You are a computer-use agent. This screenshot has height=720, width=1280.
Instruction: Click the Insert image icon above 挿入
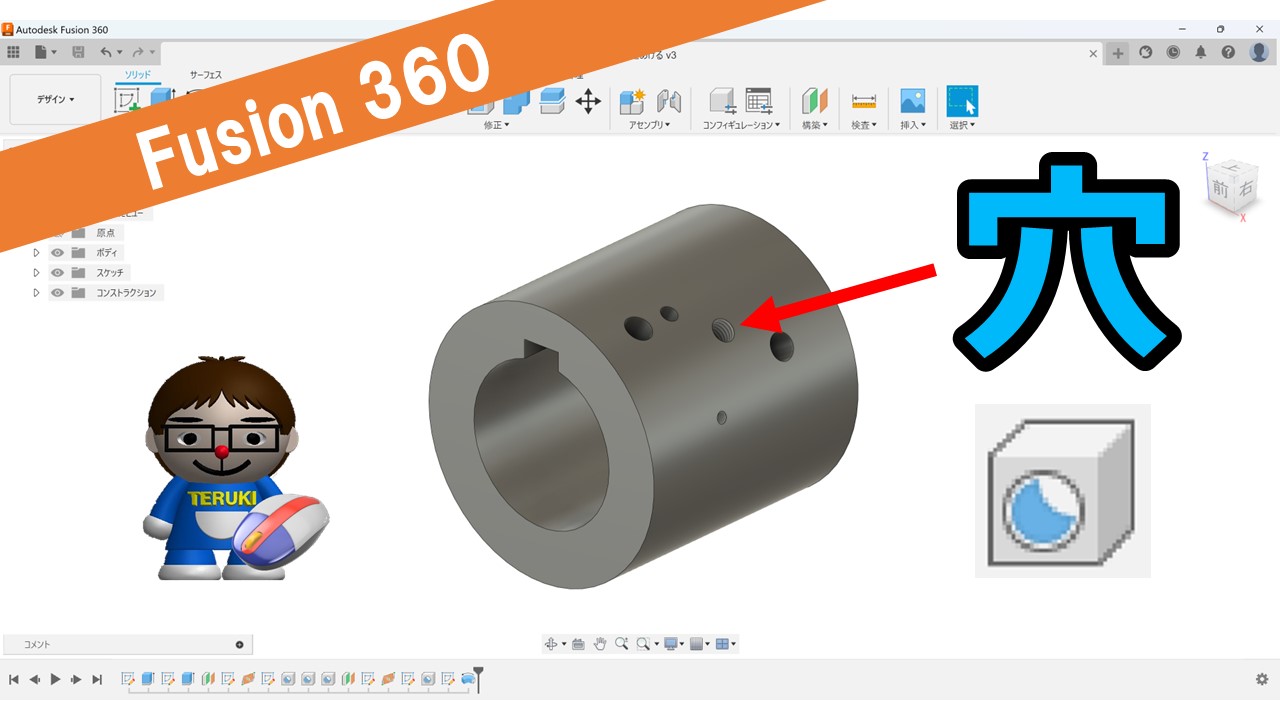pos(912,101)
